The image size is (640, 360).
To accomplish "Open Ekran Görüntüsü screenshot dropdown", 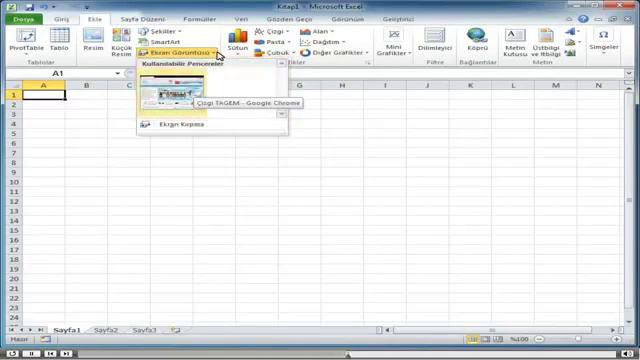I will pyautogui.click(x=177, y=53).
